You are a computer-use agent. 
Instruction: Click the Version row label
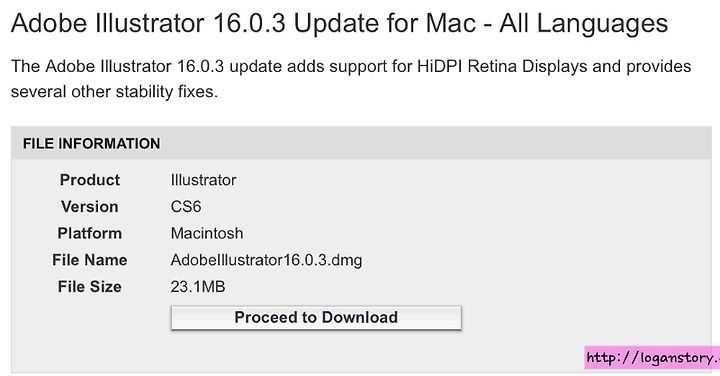[90, 207]
